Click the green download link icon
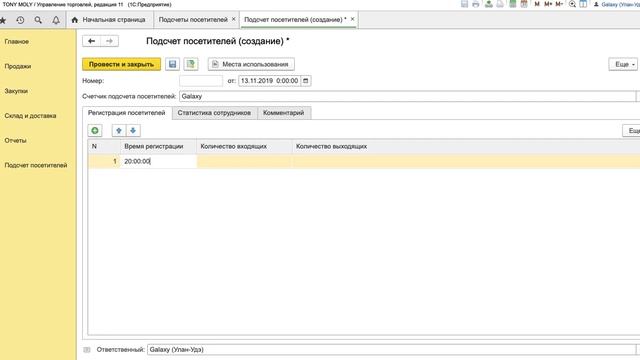This screenshot has width=640, height=360. tap(489, 4)
